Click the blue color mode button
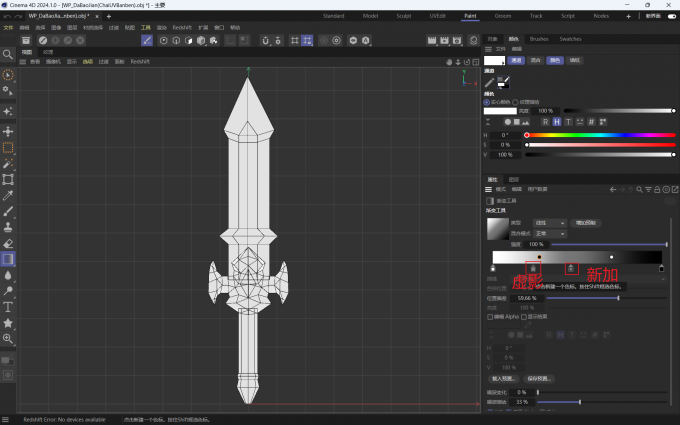This screenshot has height=425, width=680. tap(555, 60)
